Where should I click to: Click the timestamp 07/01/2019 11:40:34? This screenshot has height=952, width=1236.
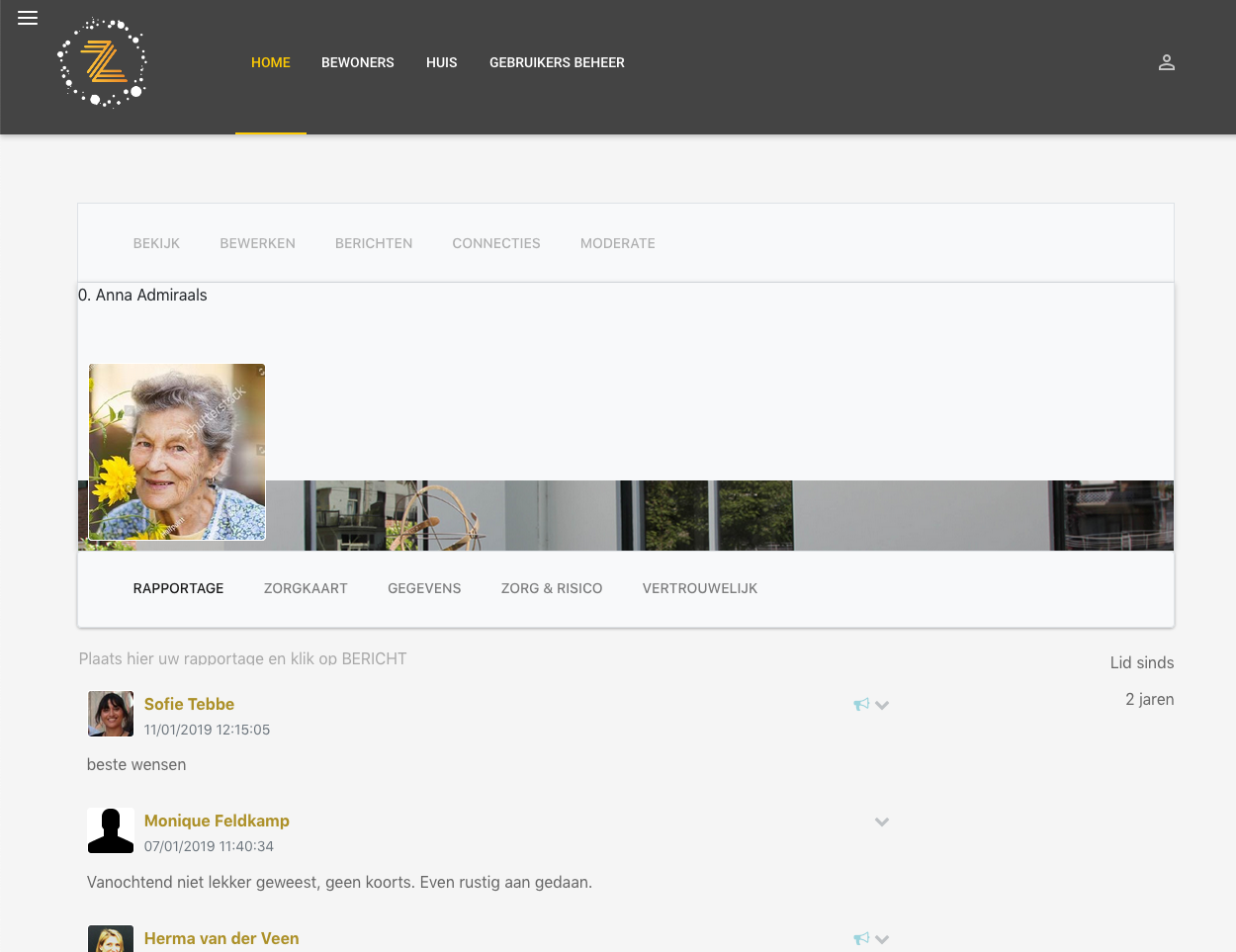209,846
